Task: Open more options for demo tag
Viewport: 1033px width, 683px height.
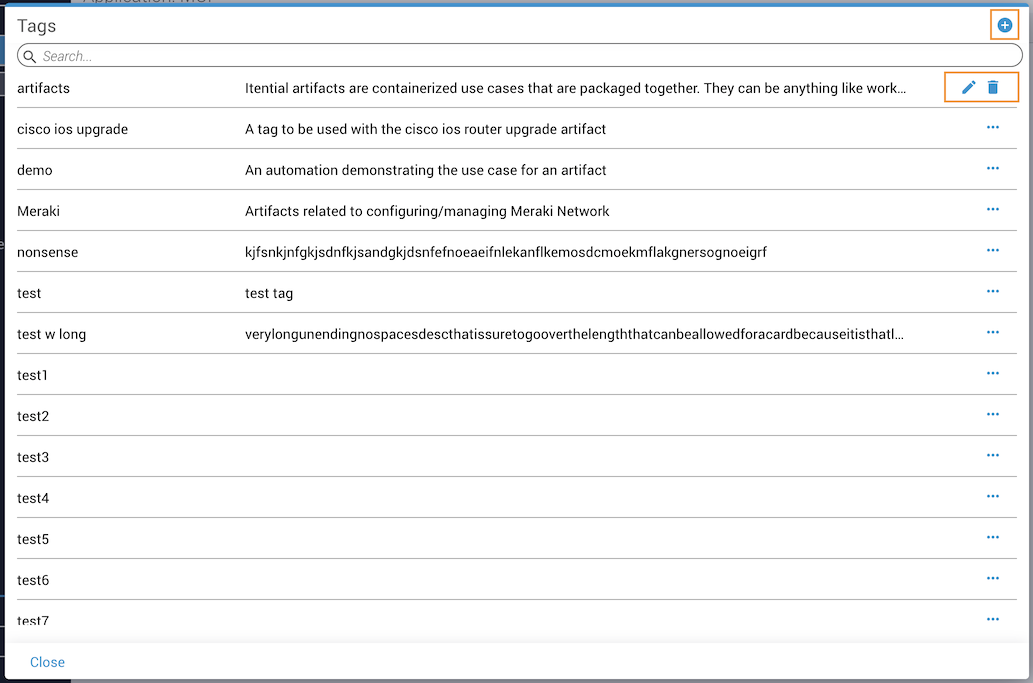Action: [993, 168]
